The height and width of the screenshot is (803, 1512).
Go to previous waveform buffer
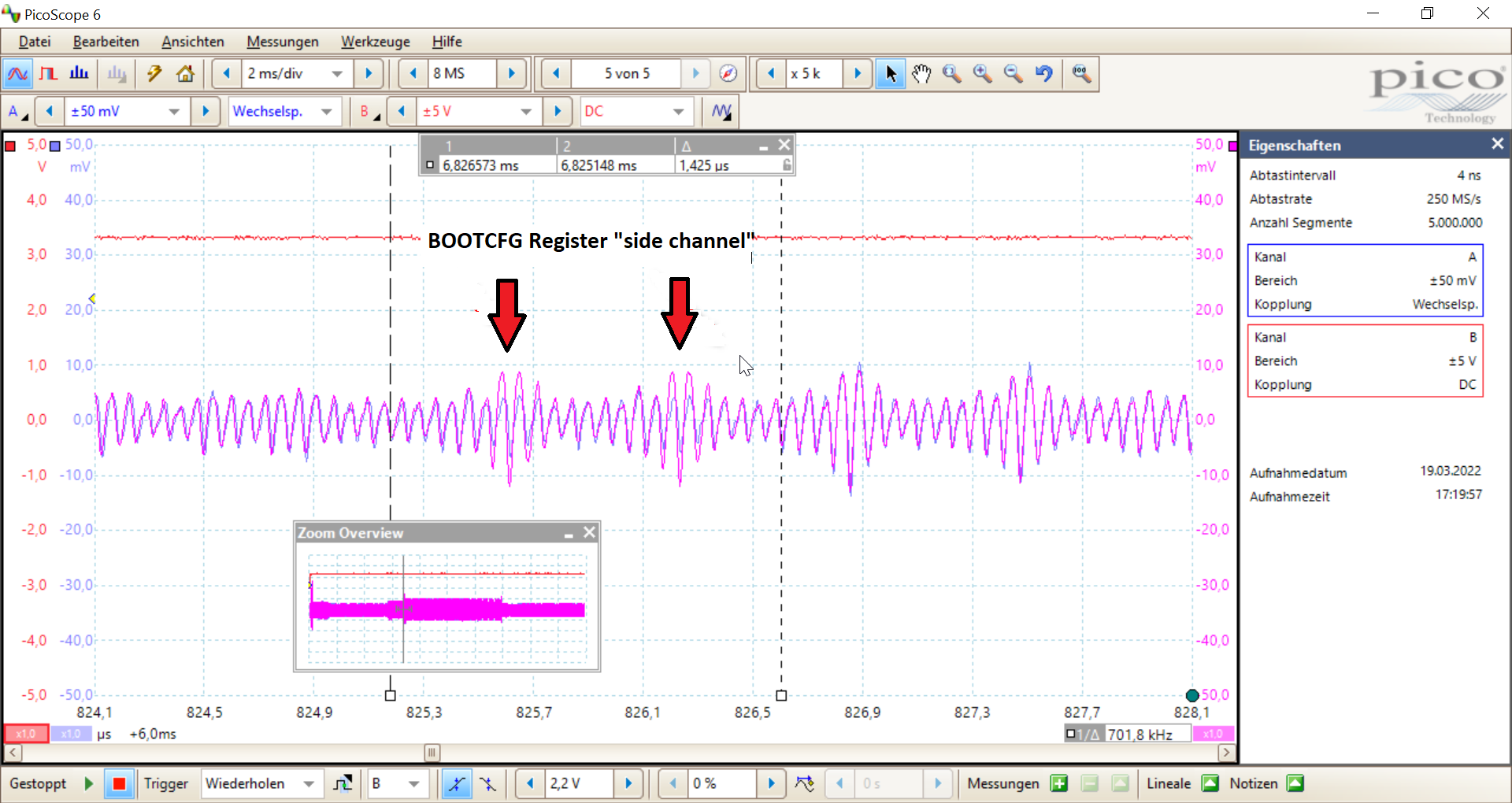point(556,74)
